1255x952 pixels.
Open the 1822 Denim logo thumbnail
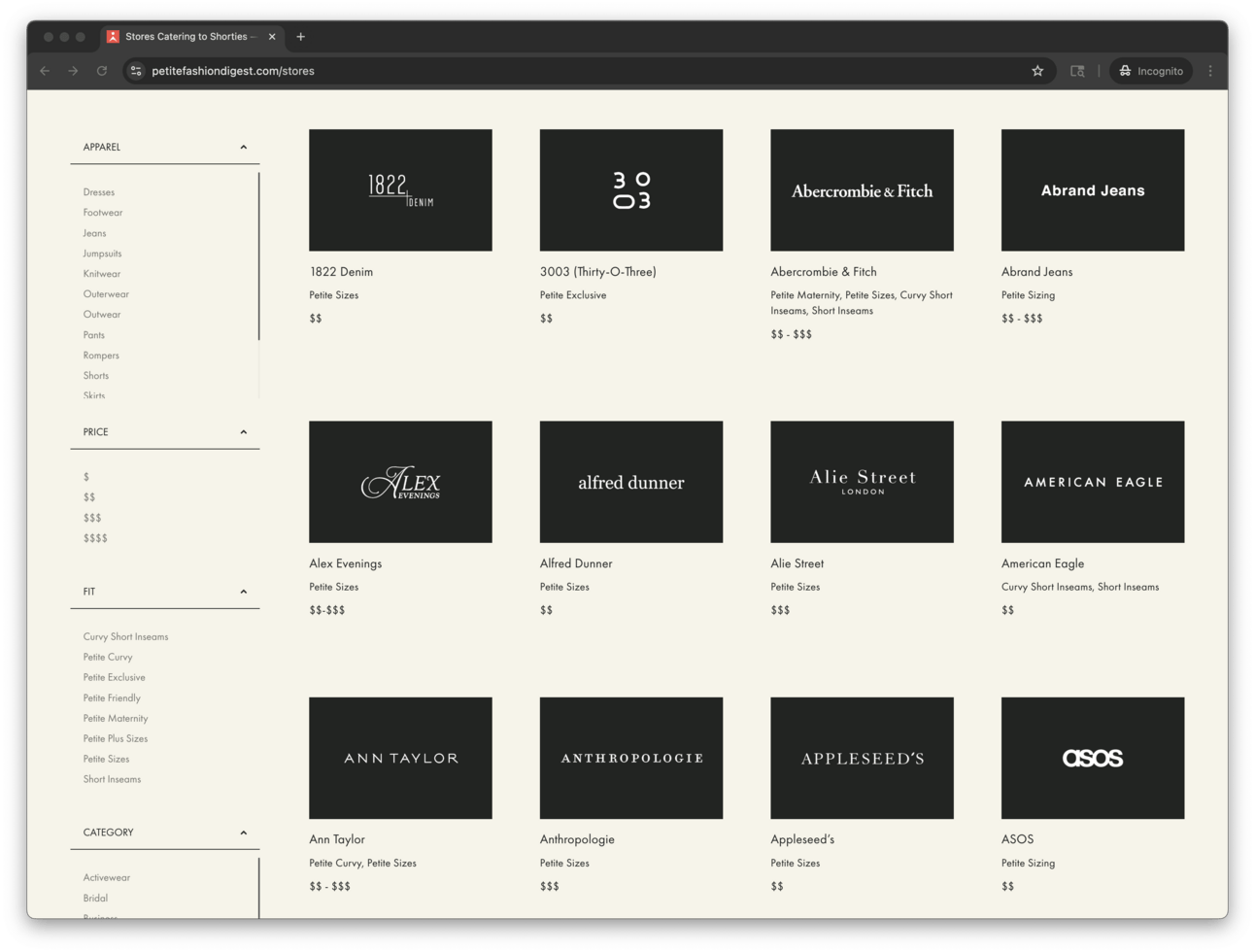[x=400, y=190]
